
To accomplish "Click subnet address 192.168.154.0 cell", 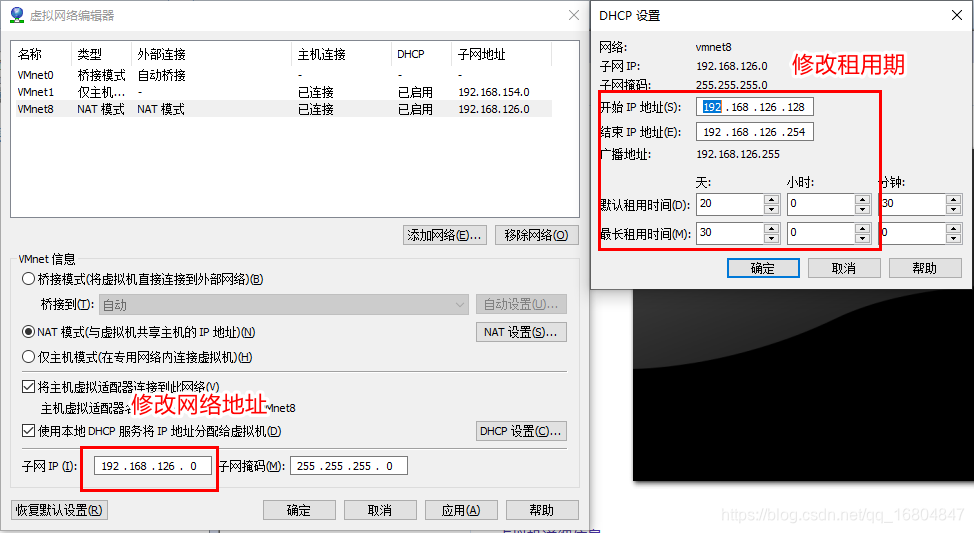I will pos(494,92).
